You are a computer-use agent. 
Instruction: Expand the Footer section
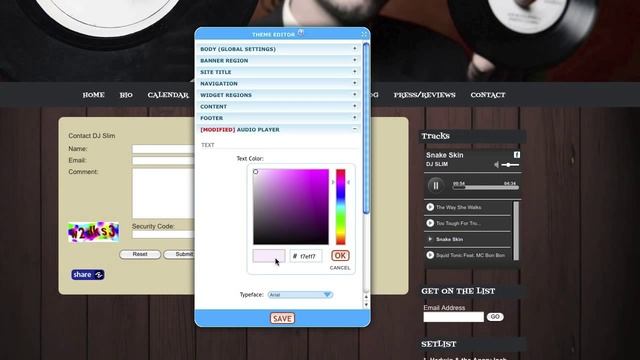[x=279, y=118]
